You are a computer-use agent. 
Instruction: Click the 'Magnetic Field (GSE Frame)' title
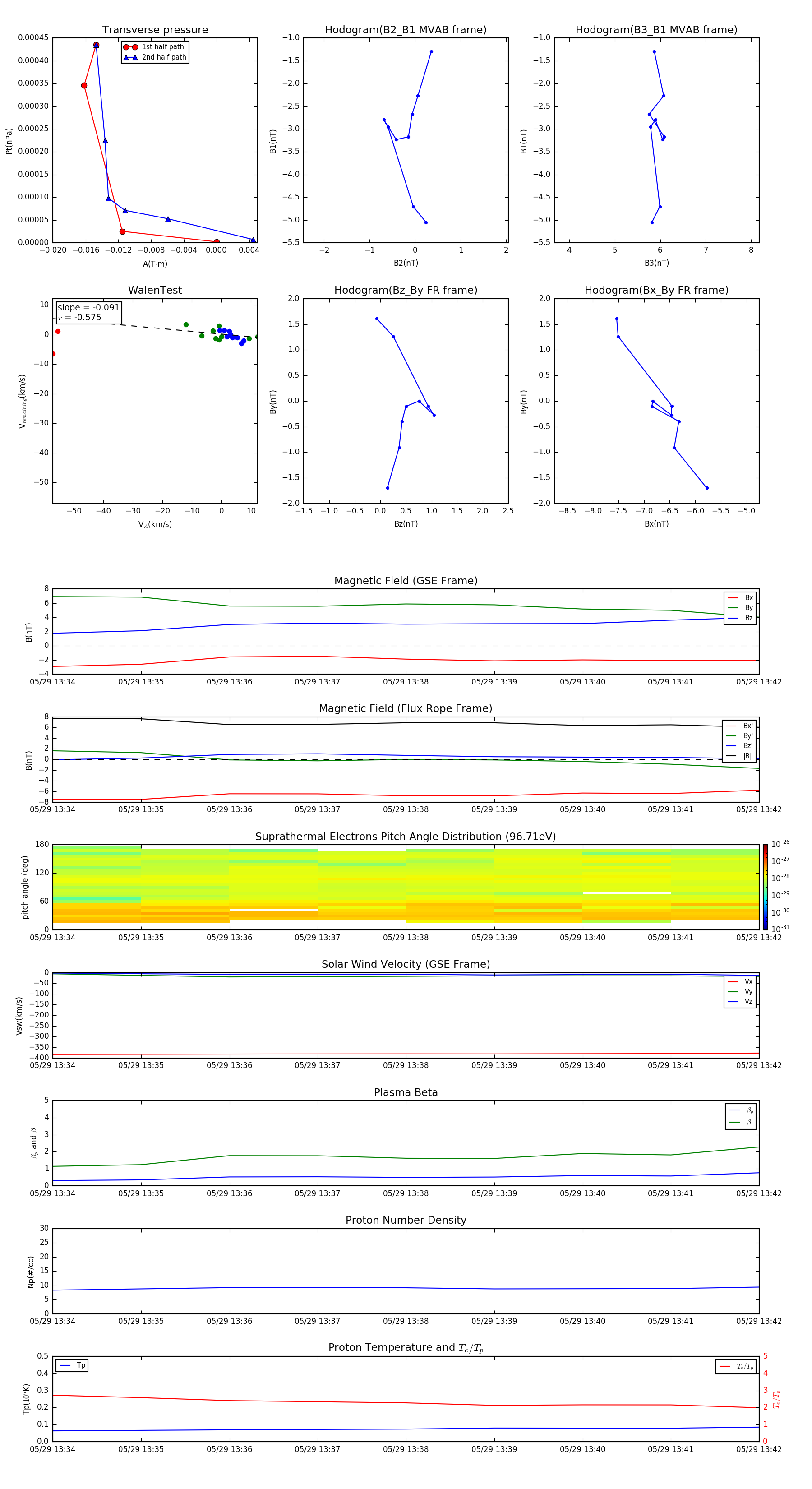[x=406, y=581]
